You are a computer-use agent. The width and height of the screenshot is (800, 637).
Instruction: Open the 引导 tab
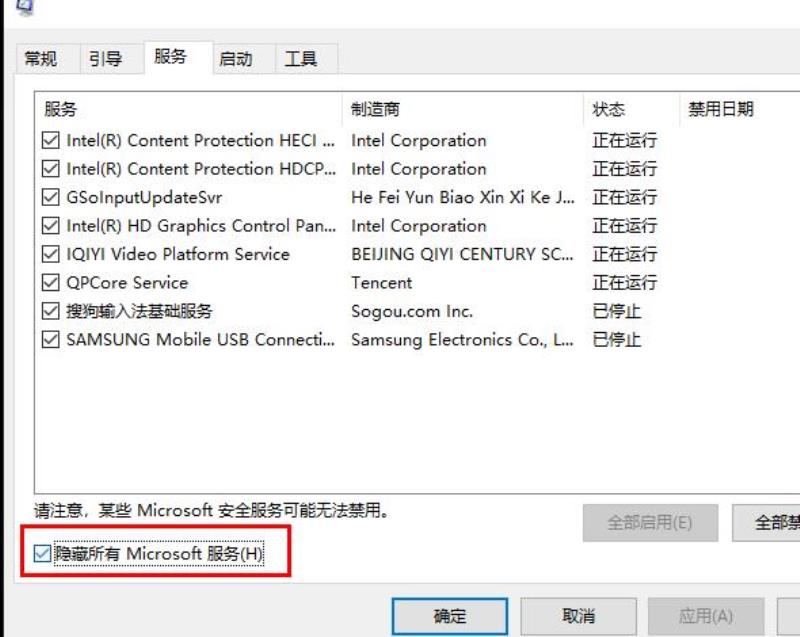(106, 59)
